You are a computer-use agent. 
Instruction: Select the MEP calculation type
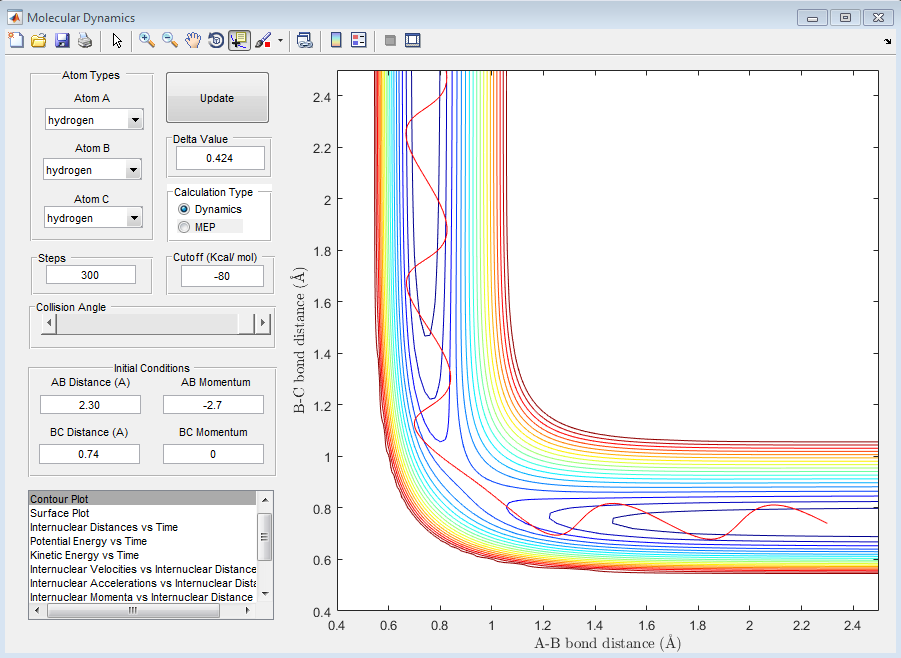(x=184, y=227)
